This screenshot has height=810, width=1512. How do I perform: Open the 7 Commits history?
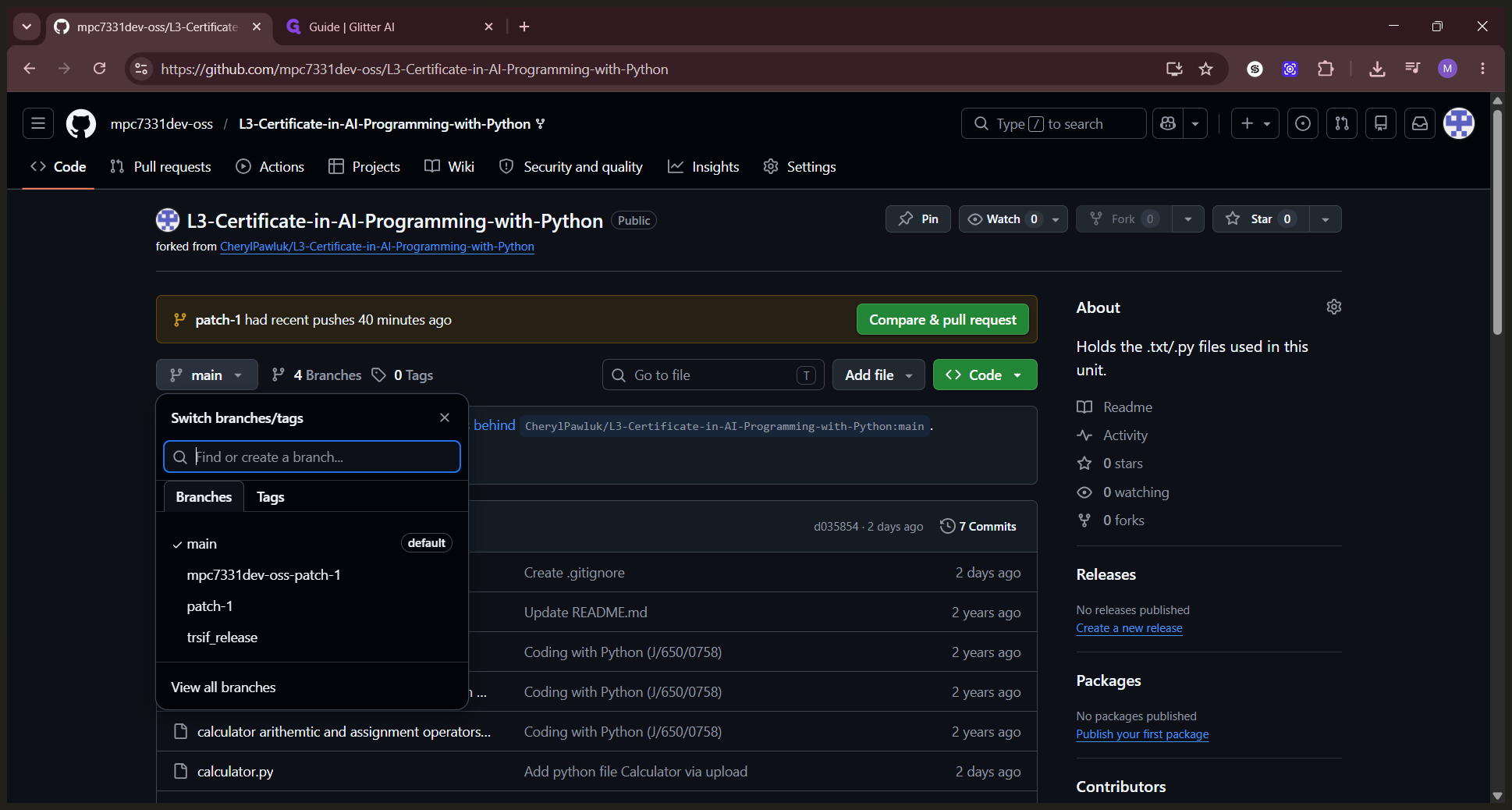(x=978, y=526)
